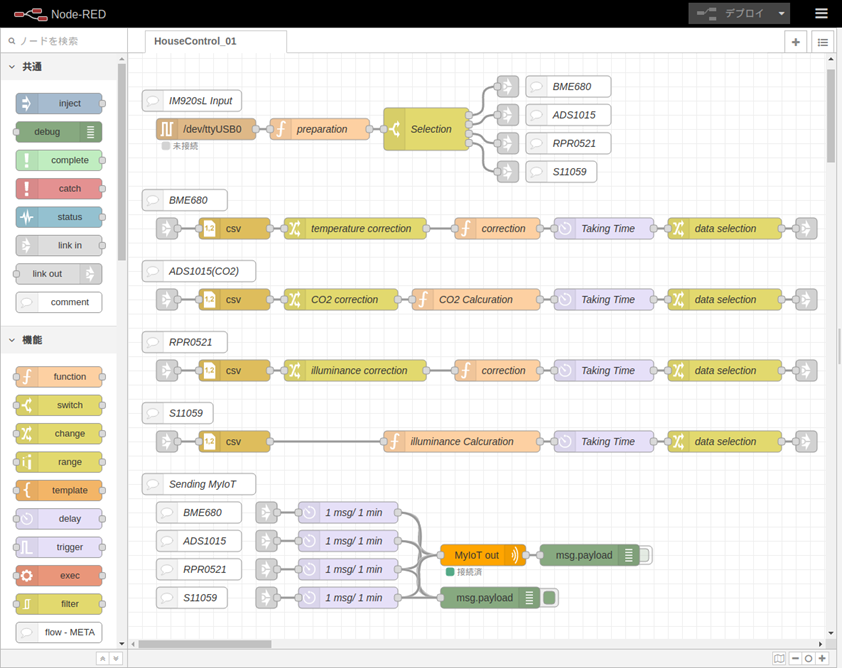The width and height of the screenshot is (842, 668).
Task: Add a new flow tab with plus button
Action: click(796, 42)
